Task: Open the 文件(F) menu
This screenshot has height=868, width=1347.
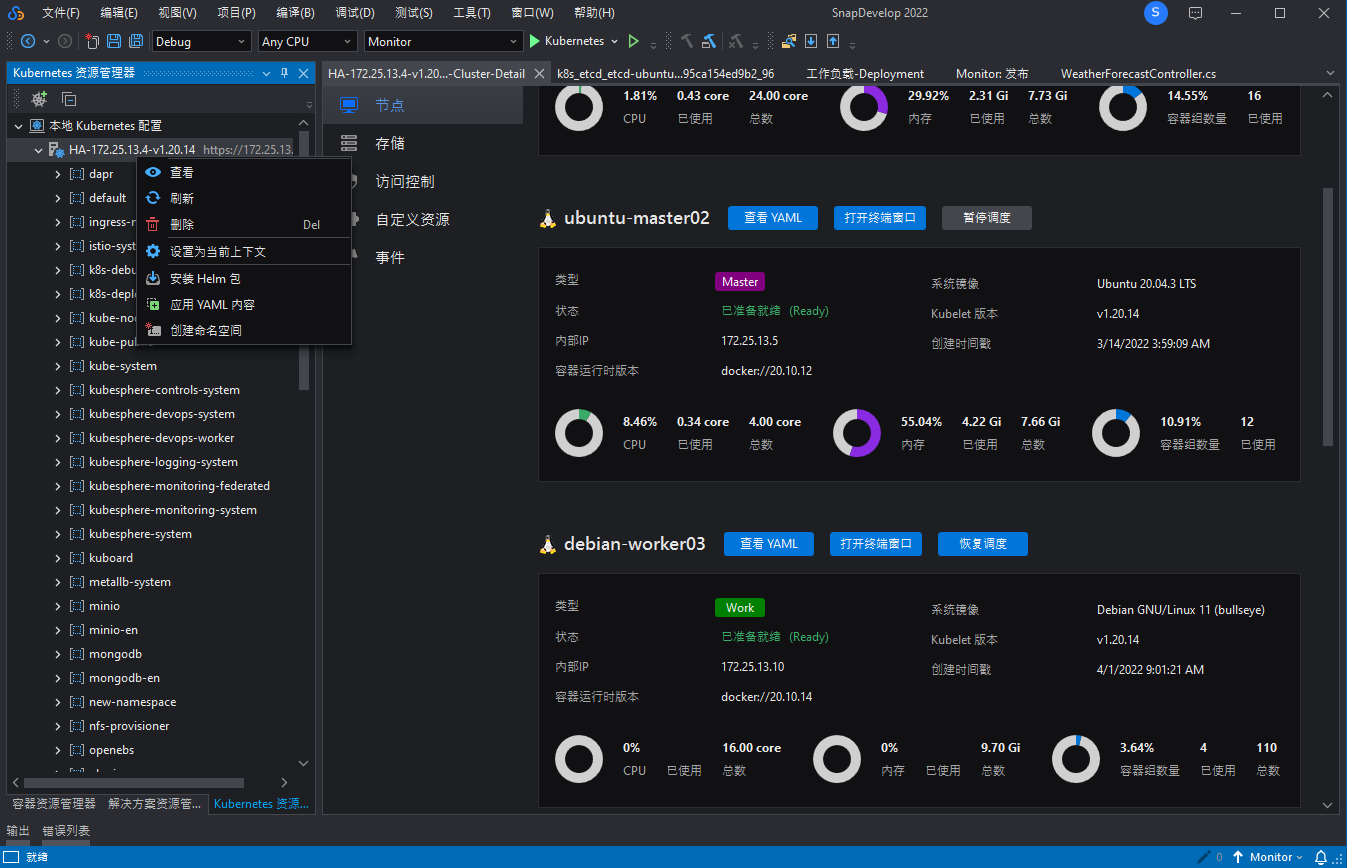Action: click(x=61, y=13)
